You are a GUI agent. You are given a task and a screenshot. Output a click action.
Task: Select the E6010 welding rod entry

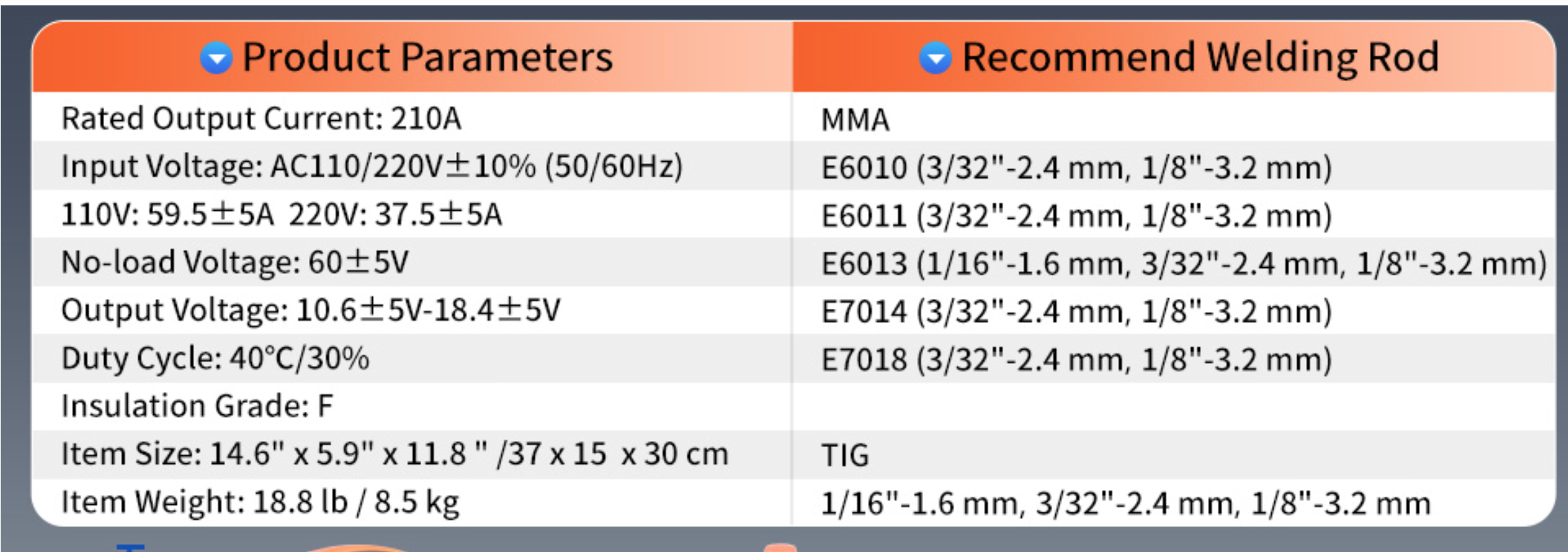coord(1076,168)
